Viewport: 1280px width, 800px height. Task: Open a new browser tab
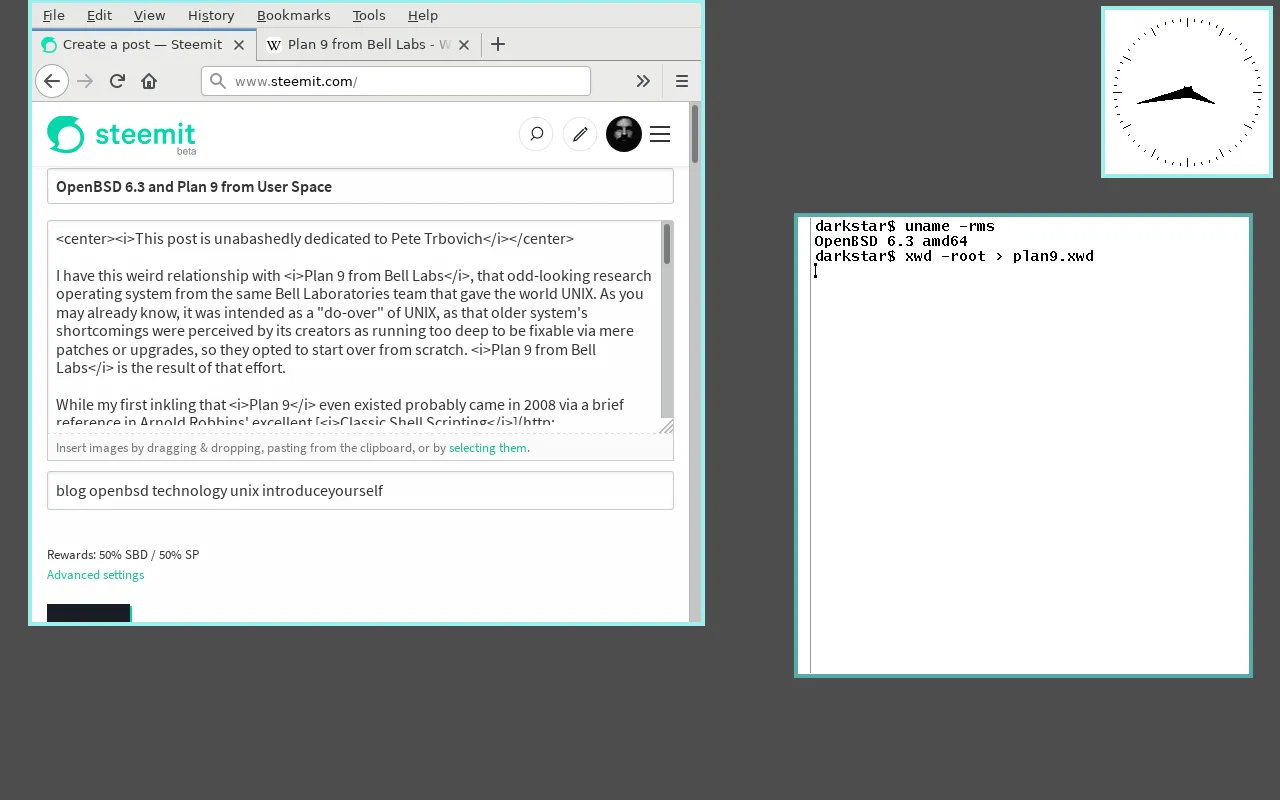point(498,44)
